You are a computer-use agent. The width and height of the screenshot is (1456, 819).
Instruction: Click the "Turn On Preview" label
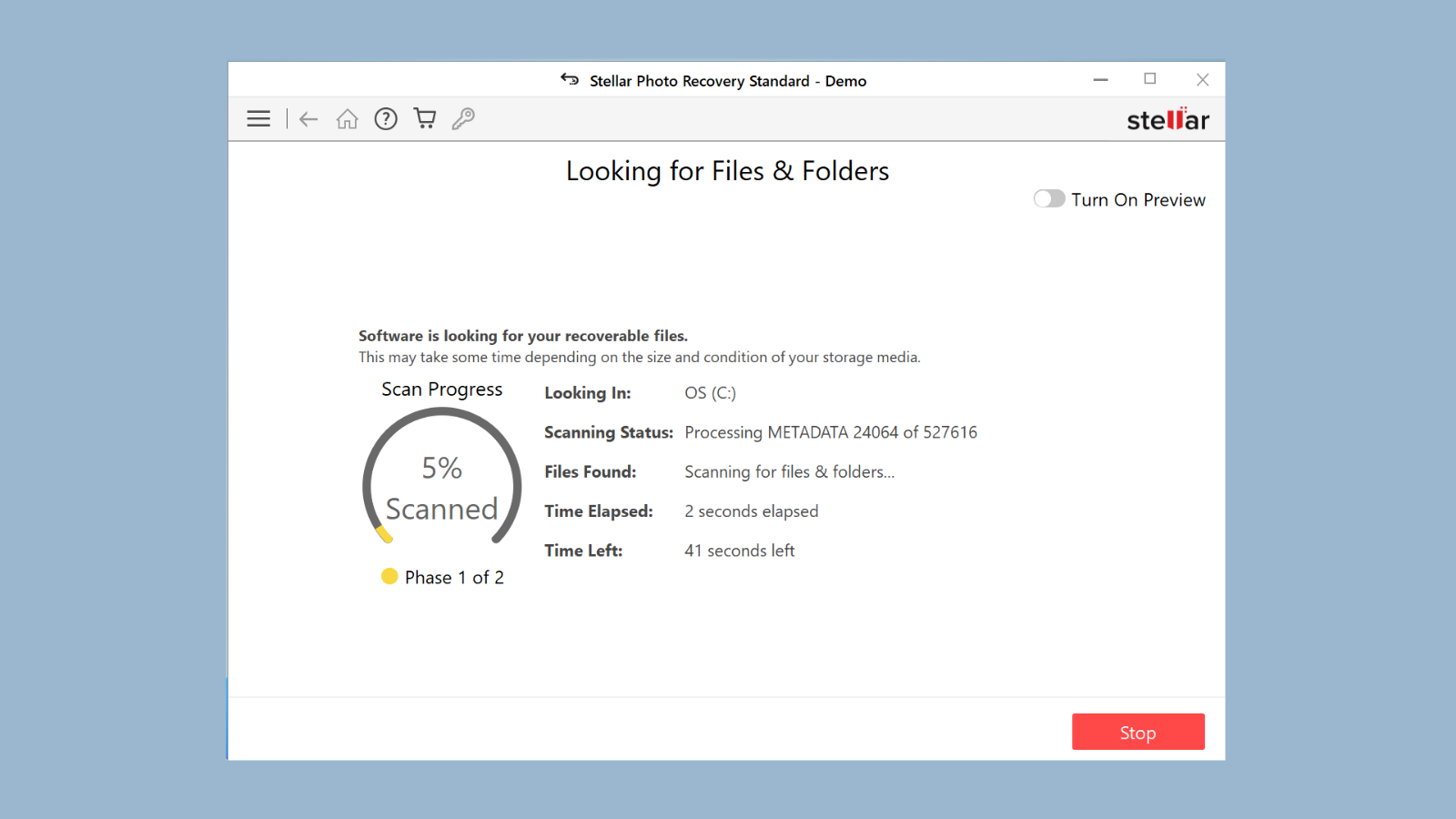tap(1137, 199)
